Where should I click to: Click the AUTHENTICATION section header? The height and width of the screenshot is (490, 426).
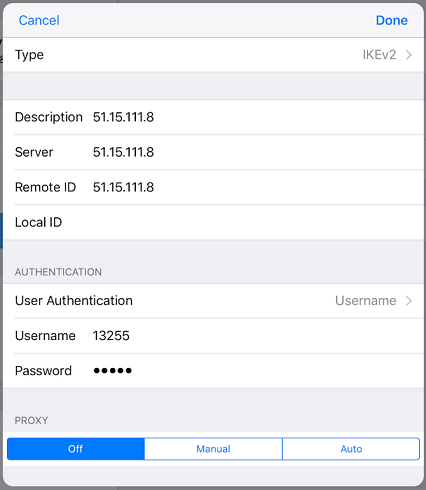58,272
